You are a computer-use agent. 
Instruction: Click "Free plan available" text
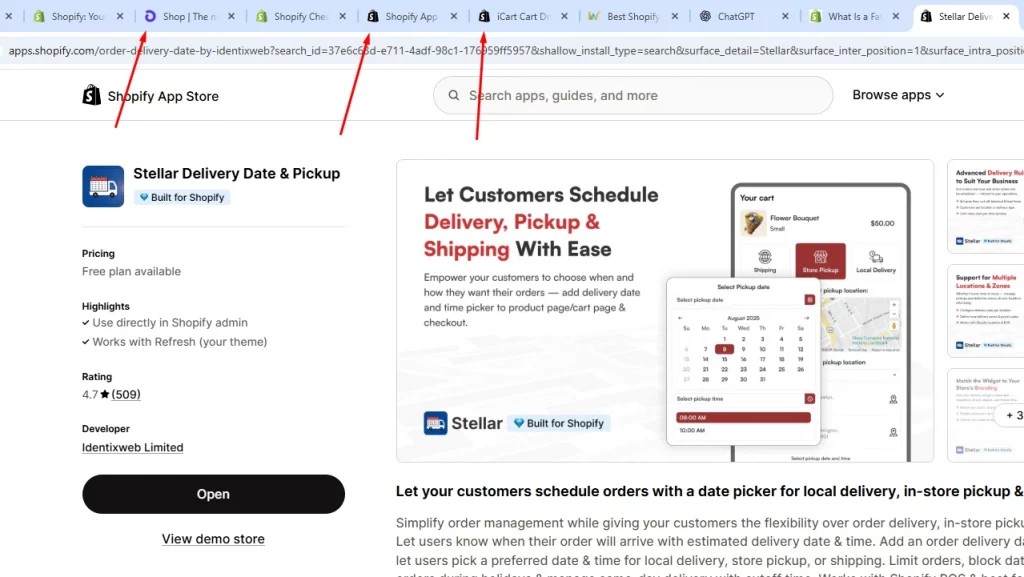pos(131,272)
